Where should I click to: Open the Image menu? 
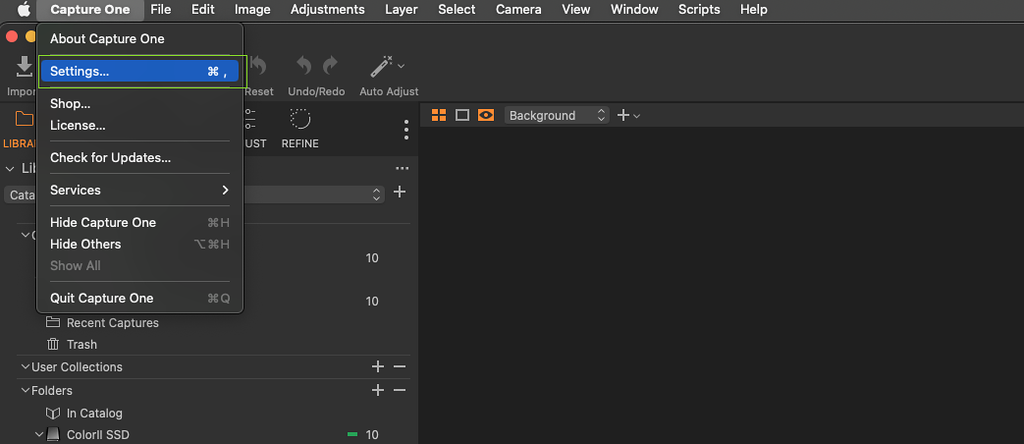[253, 9]
